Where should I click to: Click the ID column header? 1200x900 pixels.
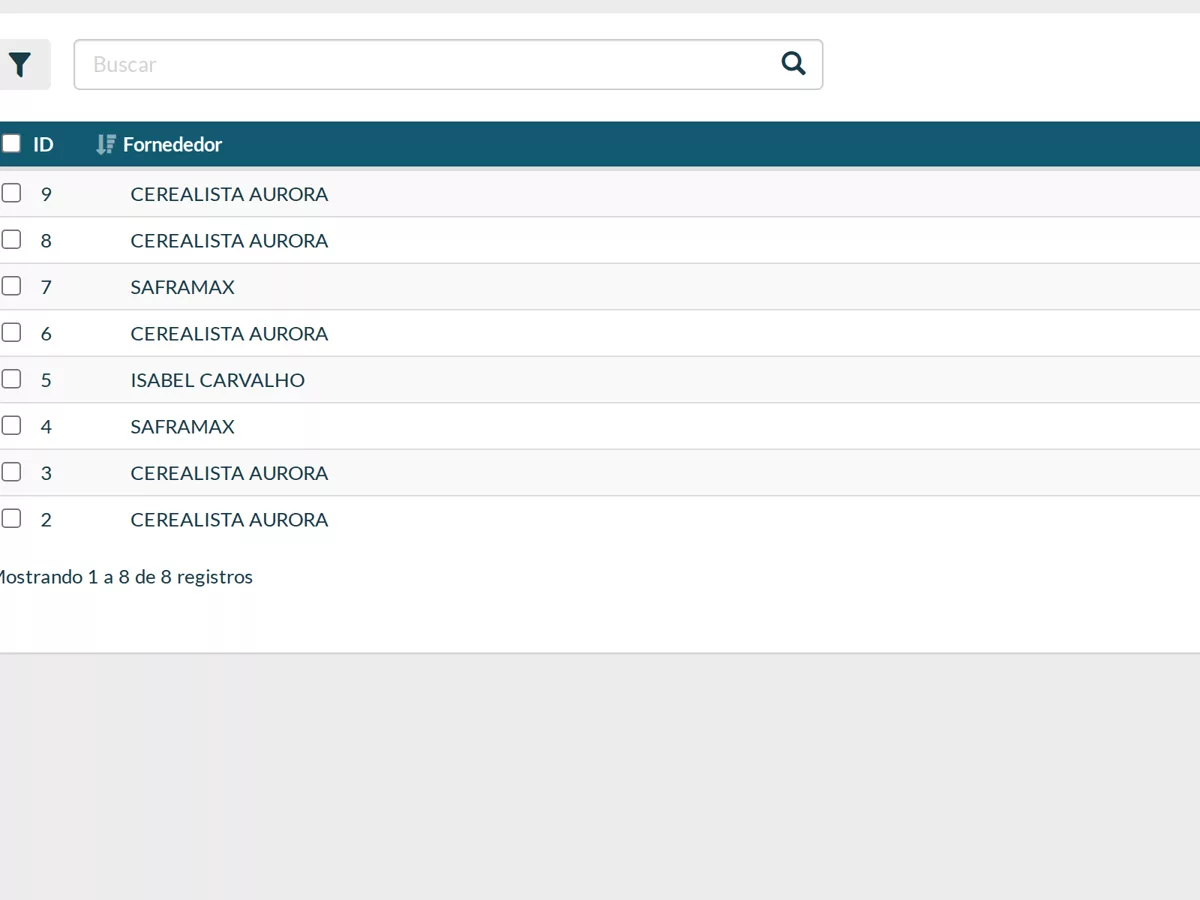[43, 145]
